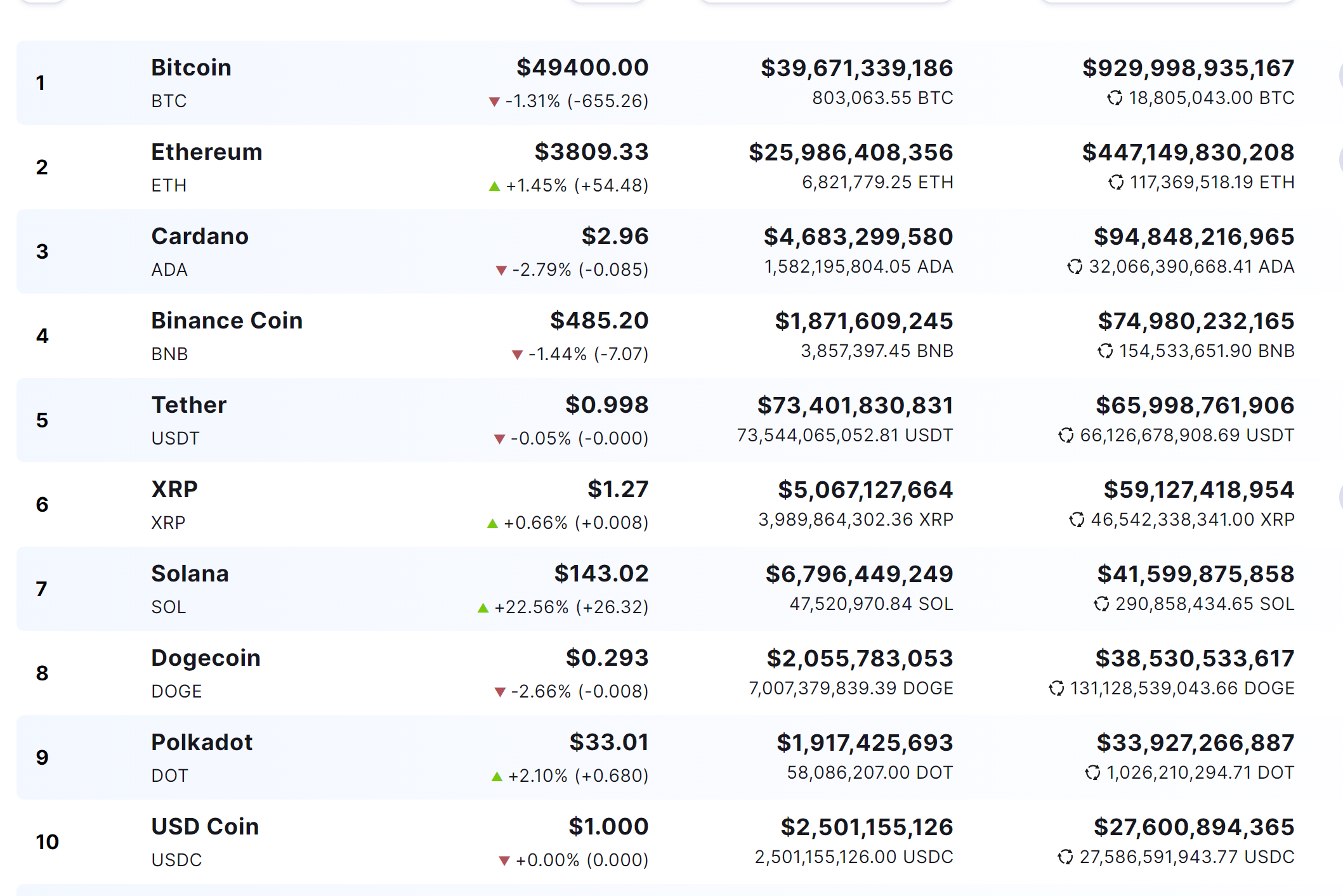Open the USD Coin row
Viewport: 1343px width, 896px height.
click(205, 827)
